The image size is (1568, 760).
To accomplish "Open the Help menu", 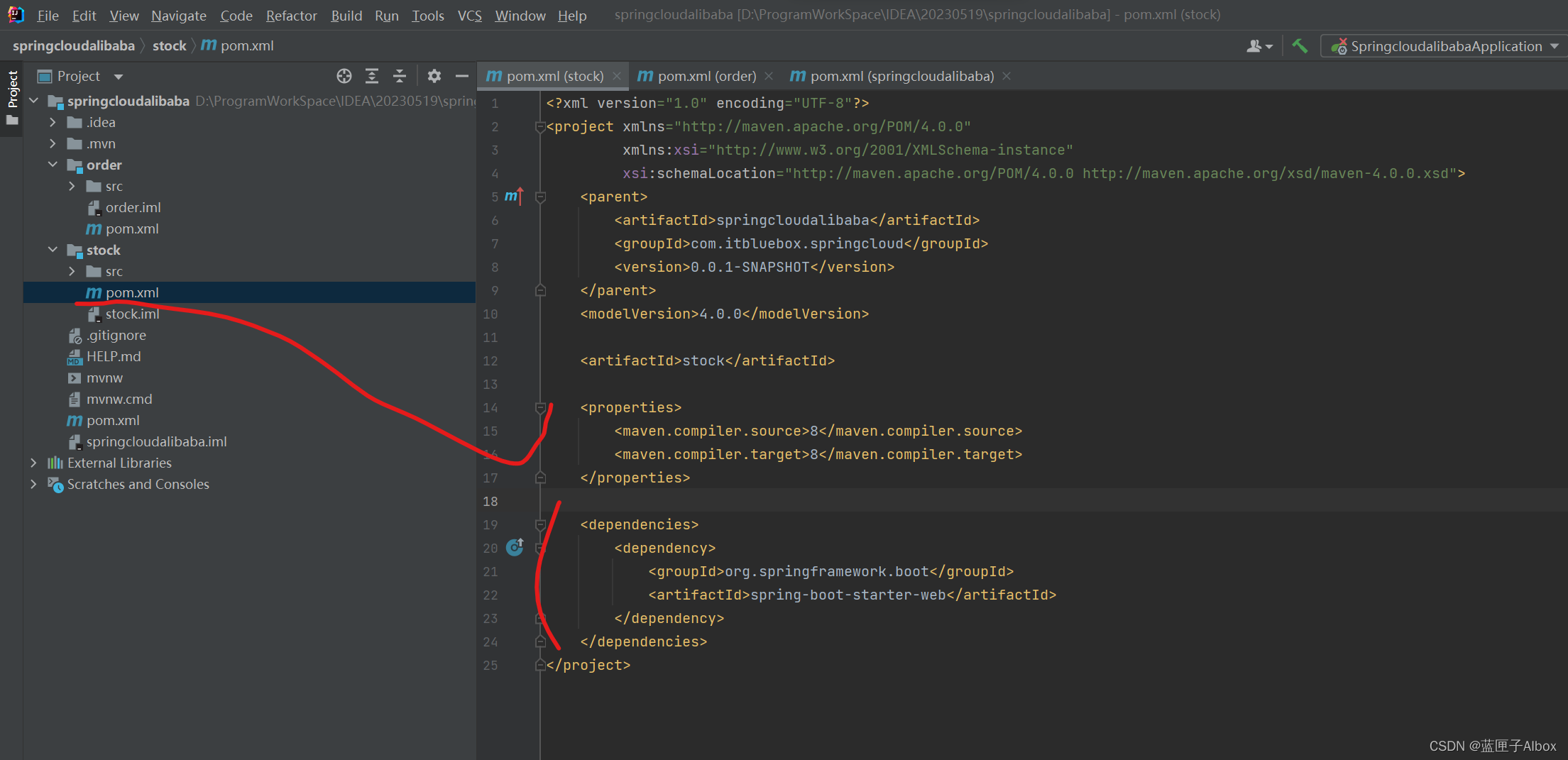I will [572, 16].
